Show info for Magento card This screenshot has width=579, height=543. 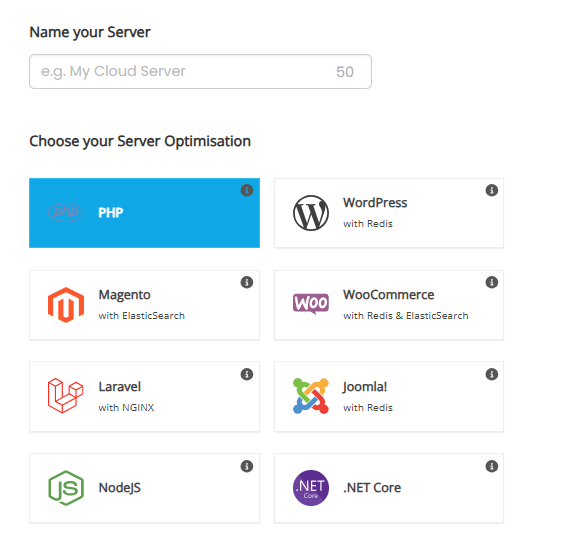tap(247, 282)
